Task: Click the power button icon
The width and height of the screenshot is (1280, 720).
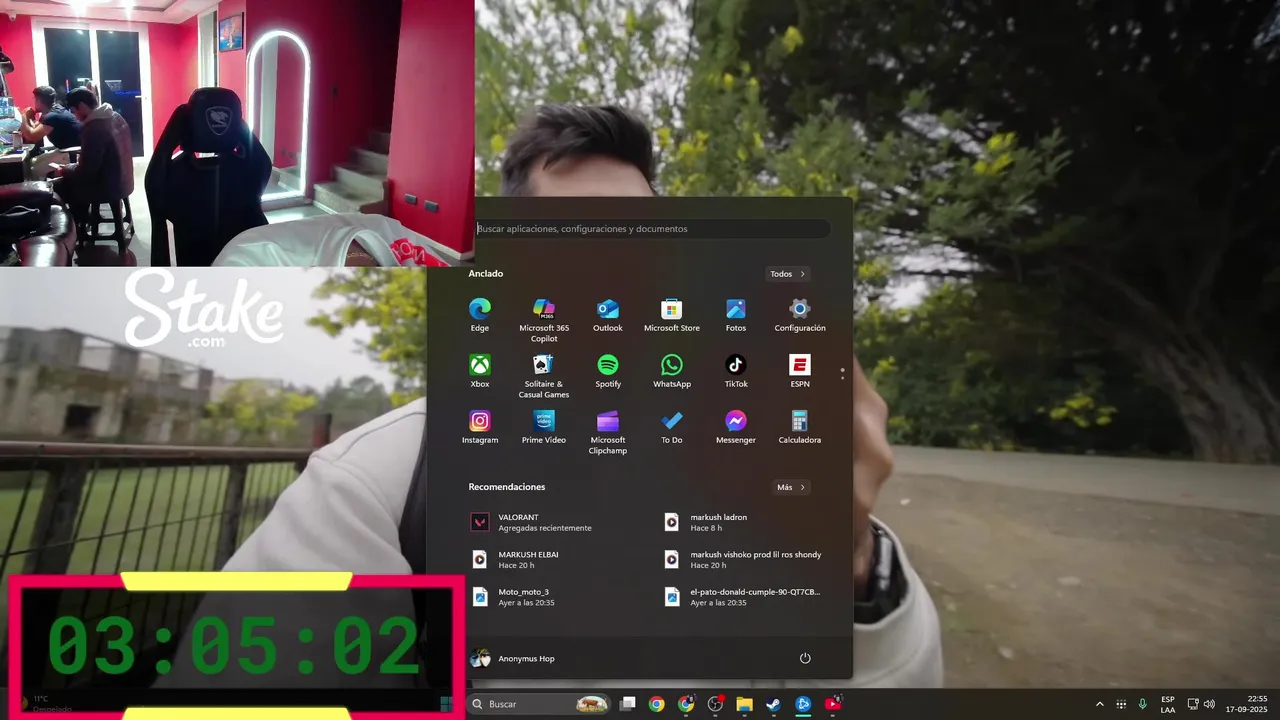Action: [805, 658]
